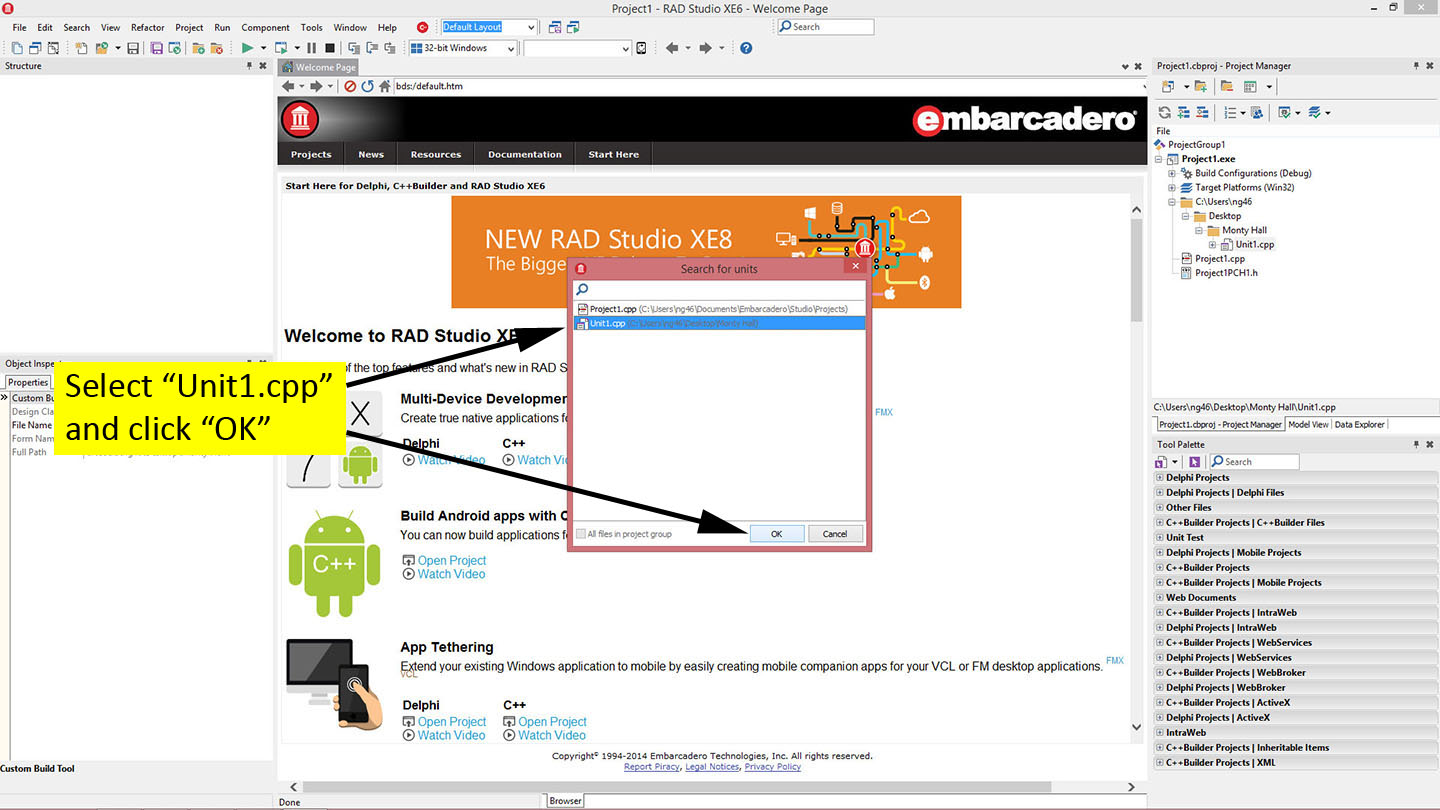Viewport: 1440px width, 810px height.
Task: Click the Run (green play) toolbar icon
Action: (247, 48)
